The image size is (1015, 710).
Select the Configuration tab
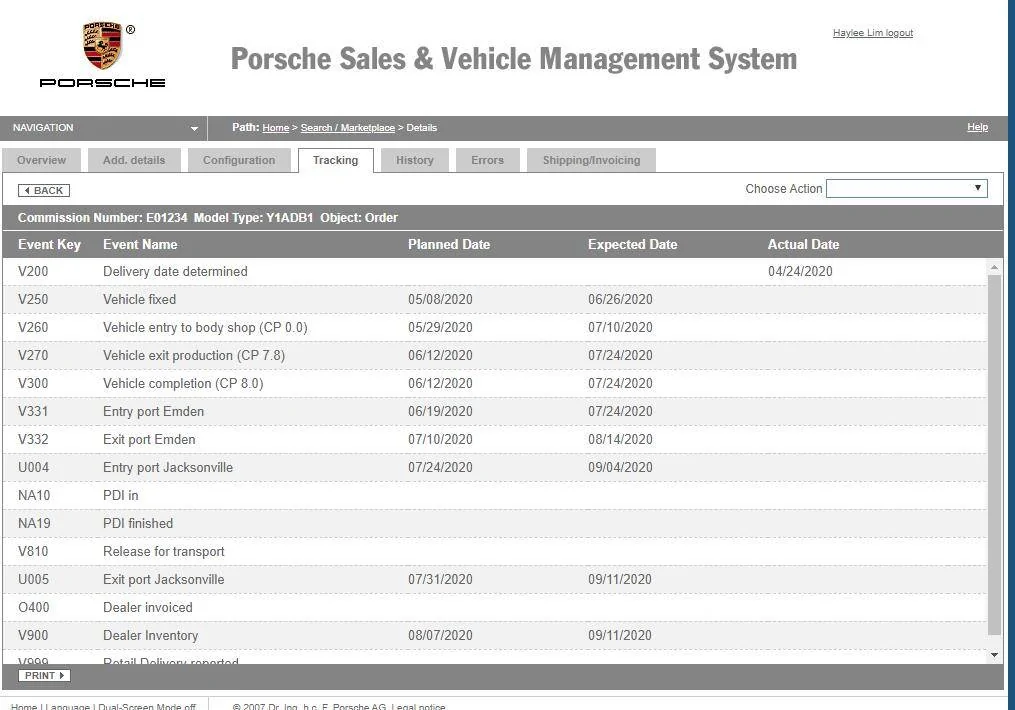point(239,160)
